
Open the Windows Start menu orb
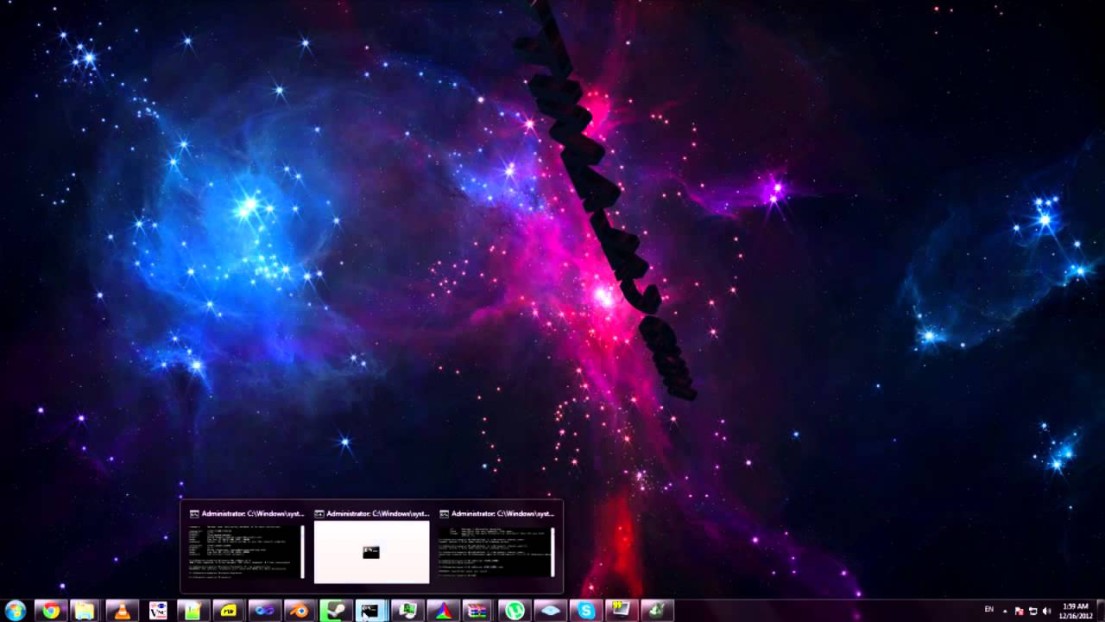click(x=15, y=610)
